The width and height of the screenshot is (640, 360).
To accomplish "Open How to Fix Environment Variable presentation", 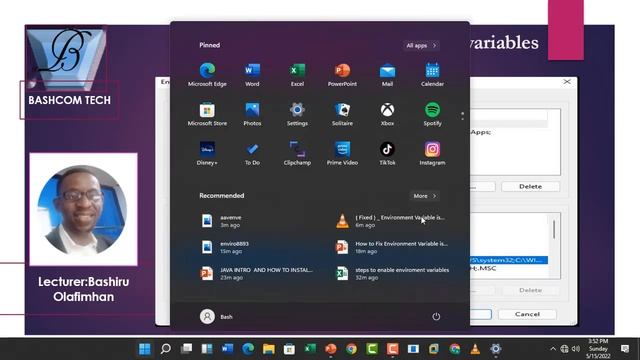I will click(x=392, y=247).
